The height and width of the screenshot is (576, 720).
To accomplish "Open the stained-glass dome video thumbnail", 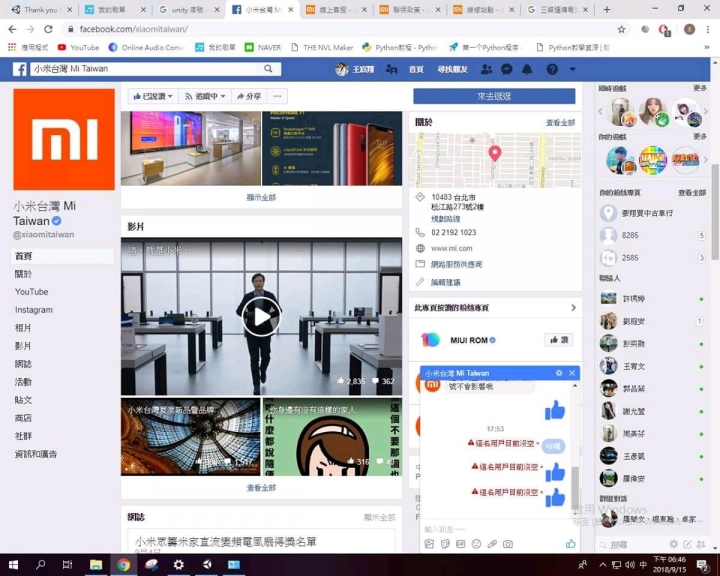I will coord(191,437).
